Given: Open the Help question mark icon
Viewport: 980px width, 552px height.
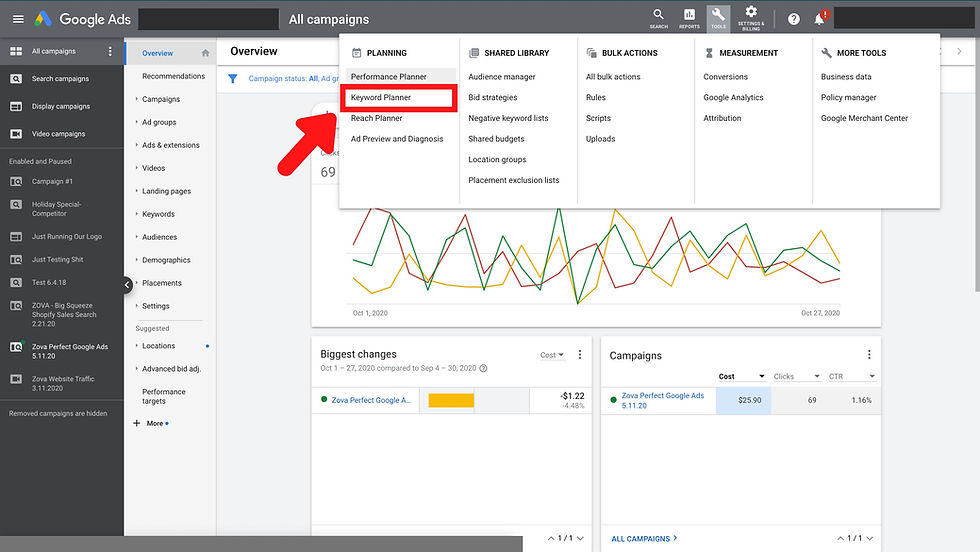Looking at the screenshot, I should coord(794,19).
